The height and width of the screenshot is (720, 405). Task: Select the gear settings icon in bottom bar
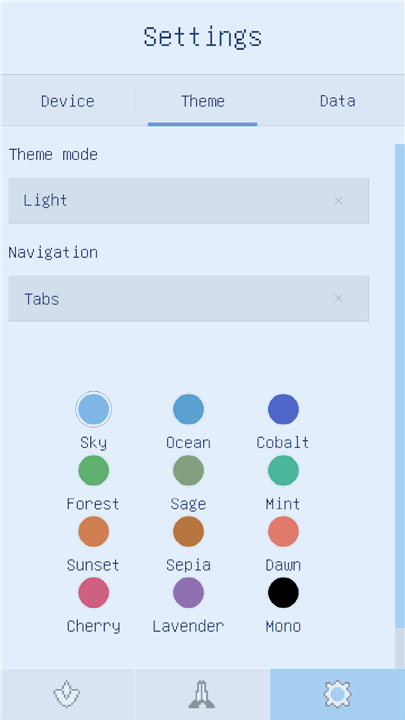(x=338, y=694)
